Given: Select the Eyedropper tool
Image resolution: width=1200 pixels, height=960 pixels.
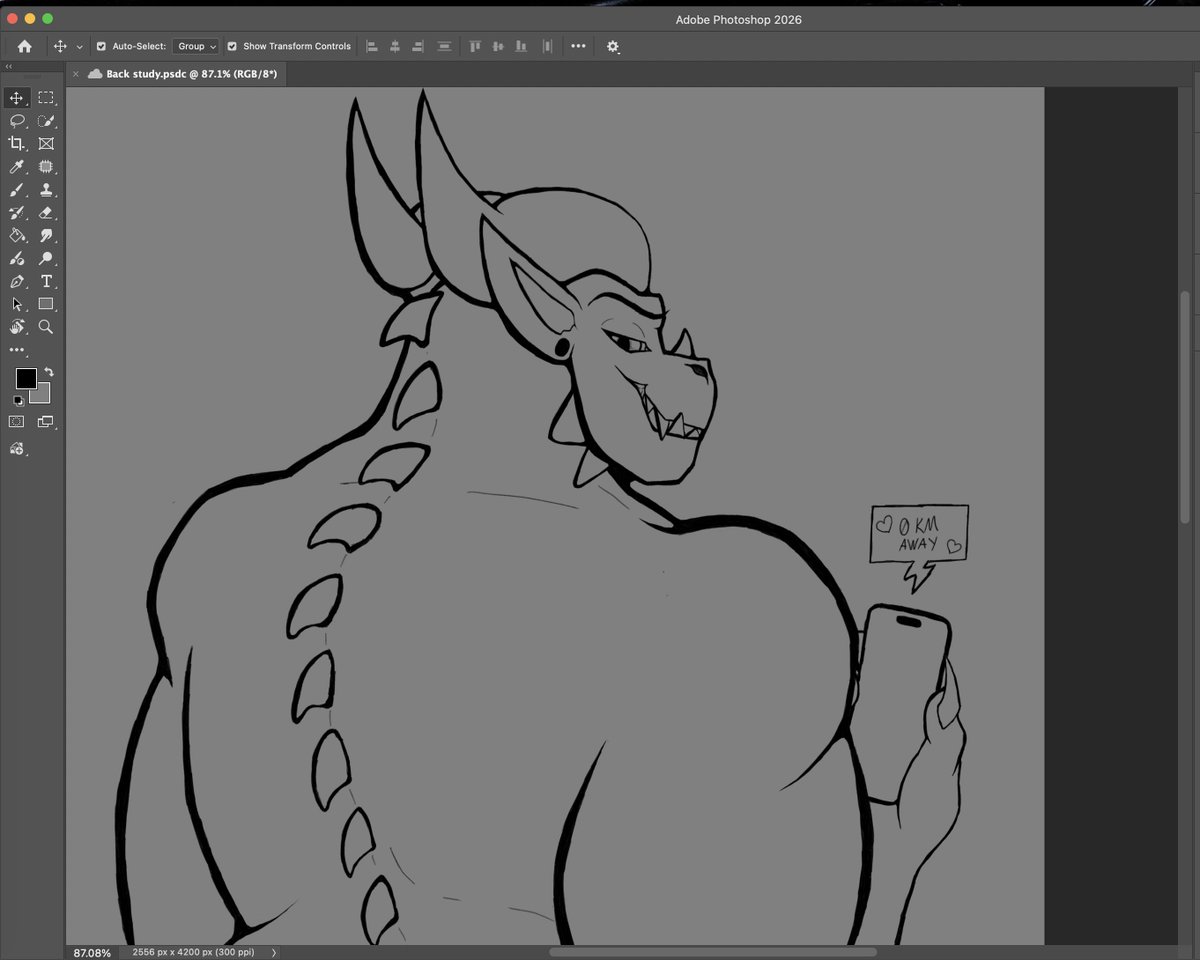Looking at the screenshot, I should coord(17,167).
